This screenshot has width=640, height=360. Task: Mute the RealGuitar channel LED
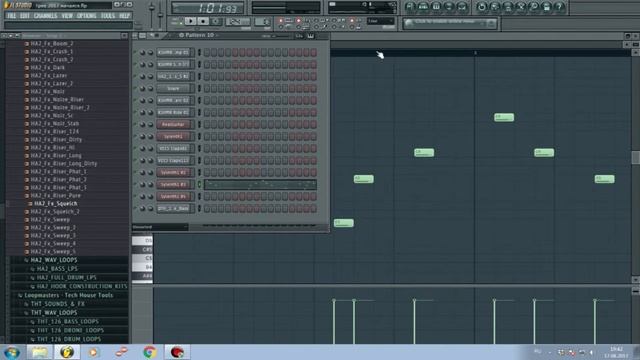(135, 124)
